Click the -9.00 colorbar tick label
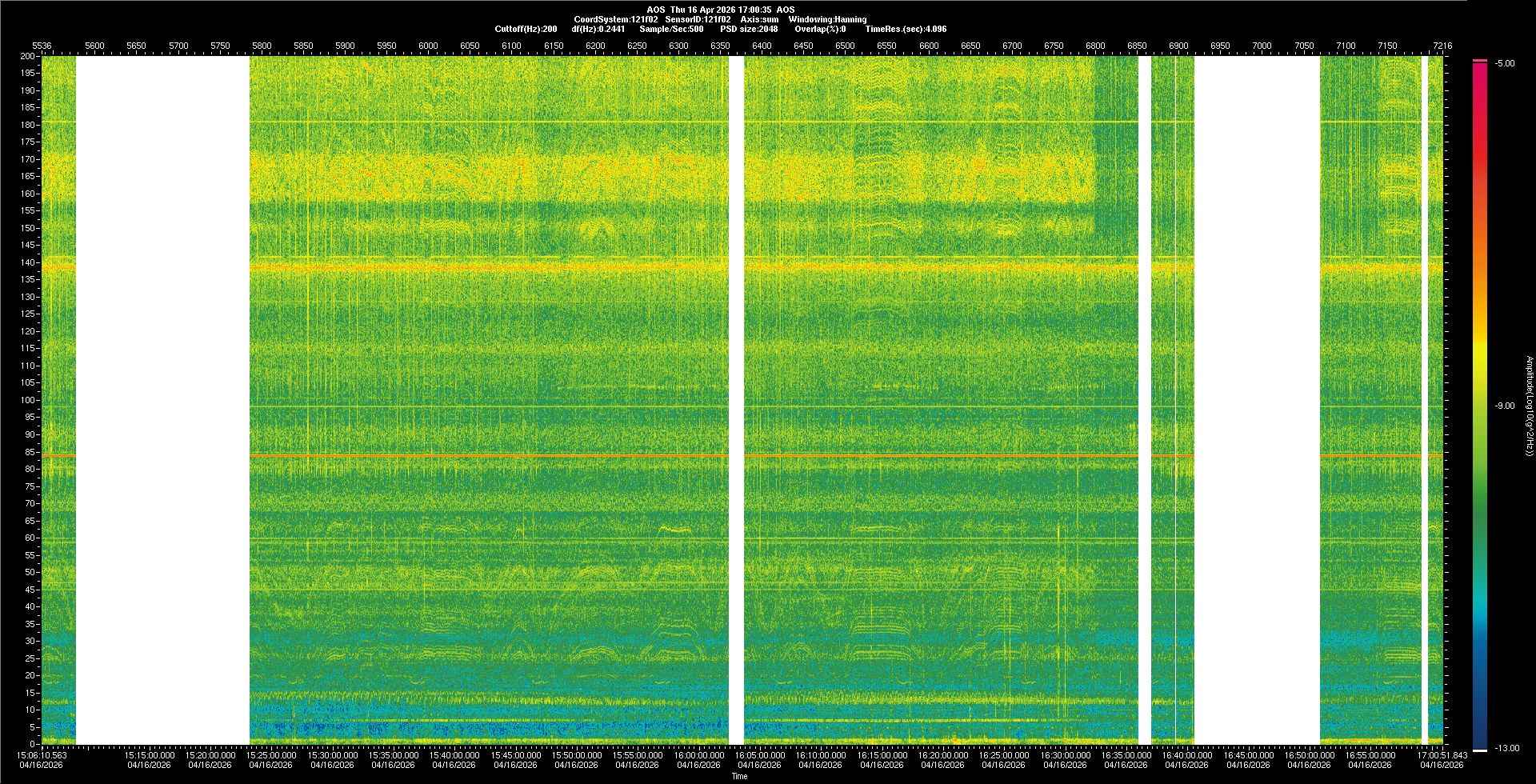This screenshot has height=784, width=1536. tap(1504, 406)
